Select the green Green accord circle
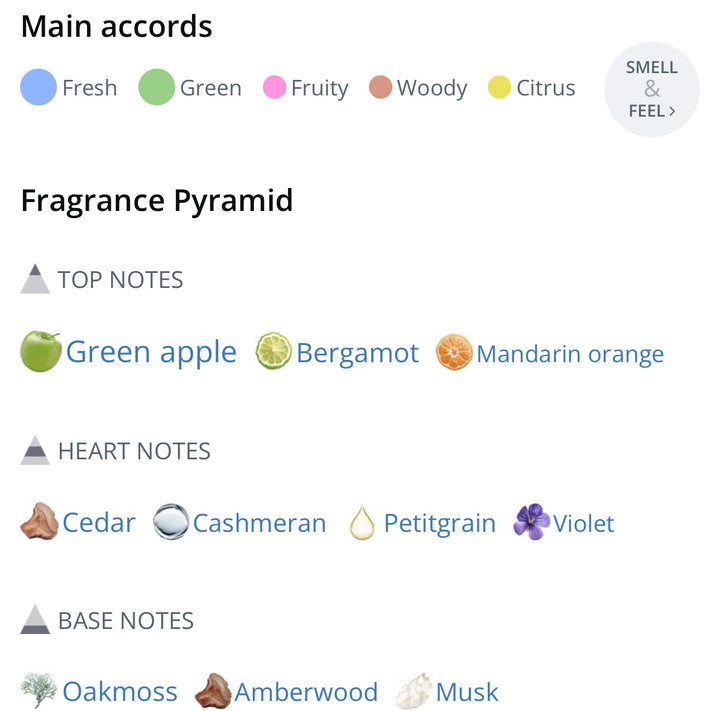 click(157, 87)
